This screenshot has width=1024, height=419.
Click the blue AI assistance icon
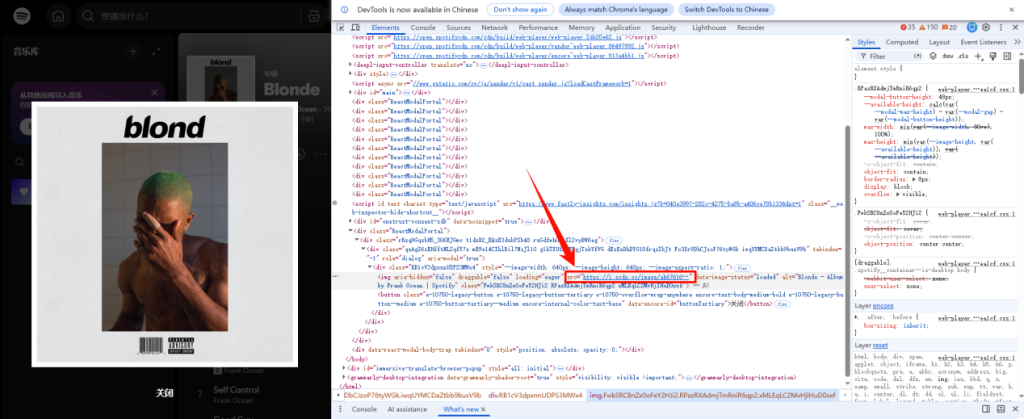[x=971, y=27]
